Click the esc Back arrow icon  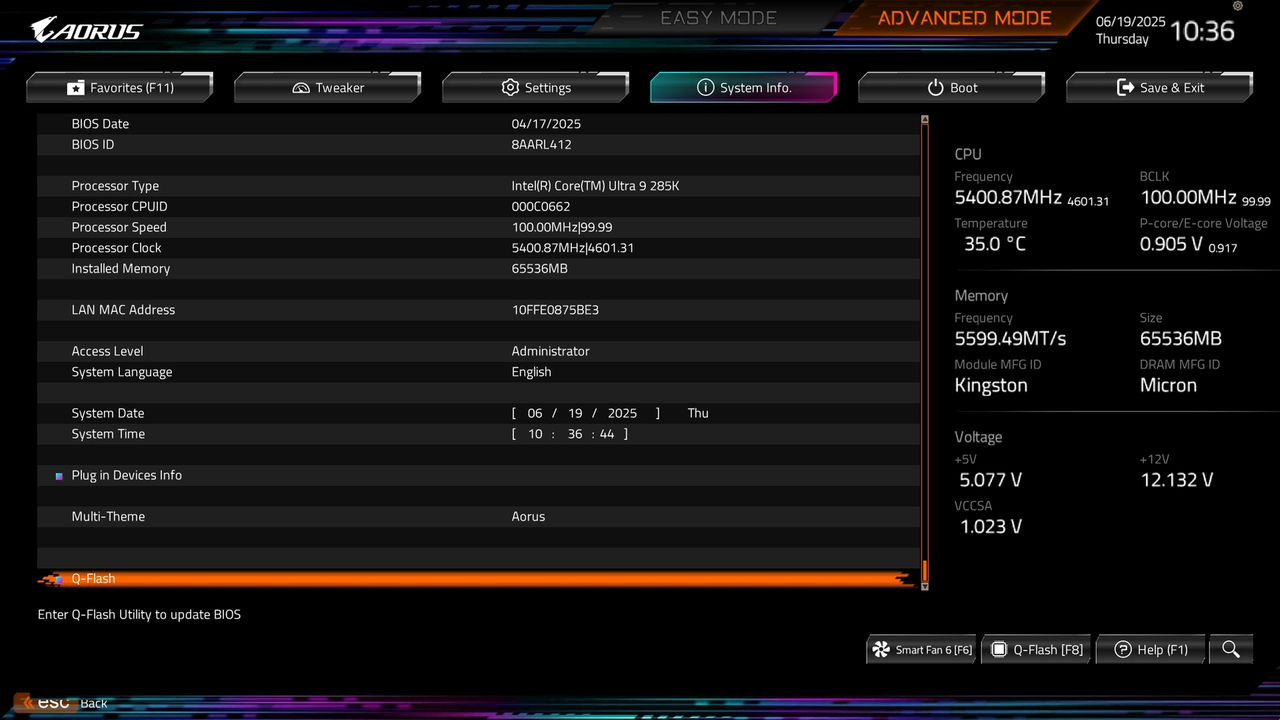tap(28, 703)
